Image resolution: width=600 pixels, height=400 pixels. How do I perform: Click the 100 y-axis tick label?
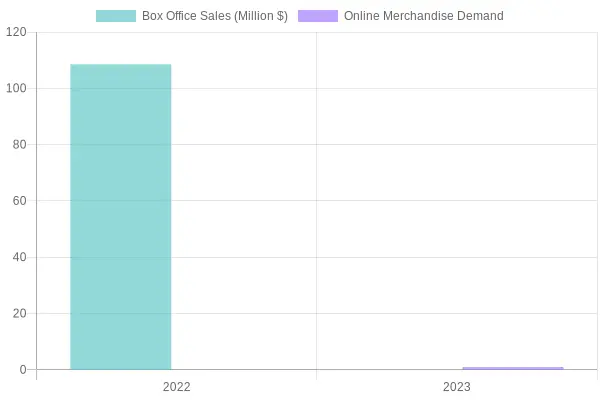[16, 88]
